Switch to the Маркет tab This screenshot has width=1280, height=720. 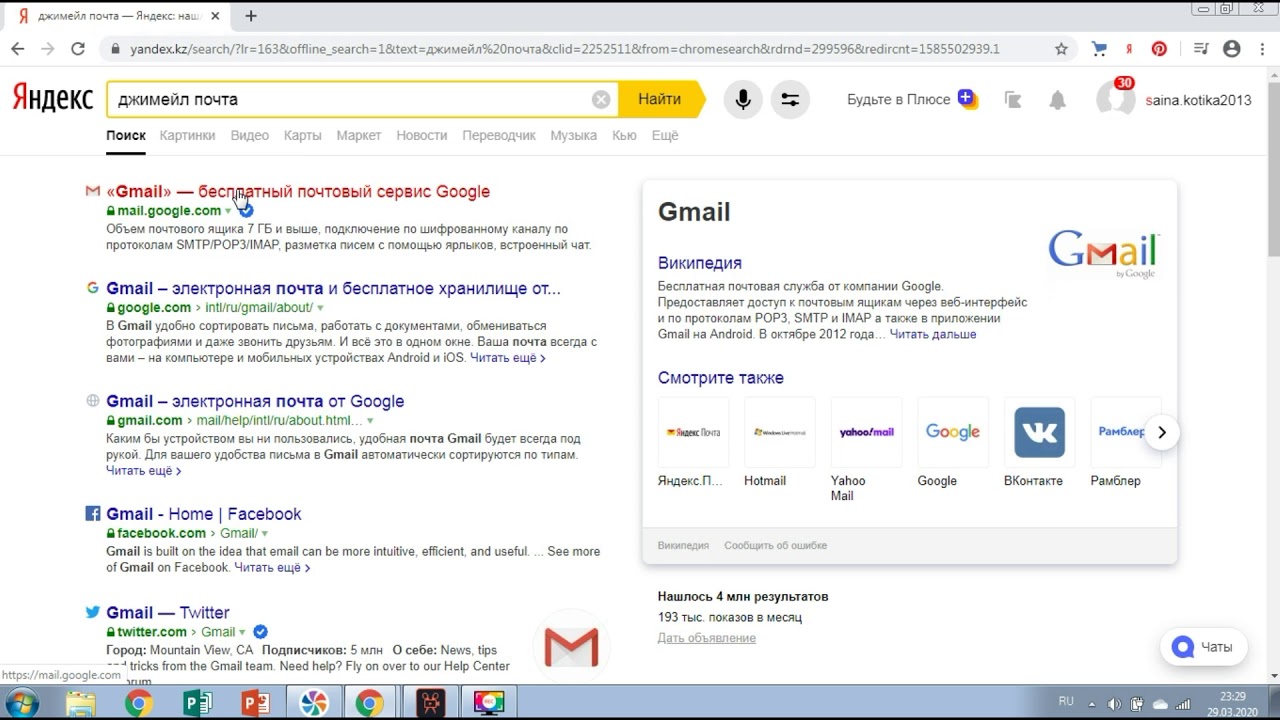pyautogui.click(x=359, y=135)
